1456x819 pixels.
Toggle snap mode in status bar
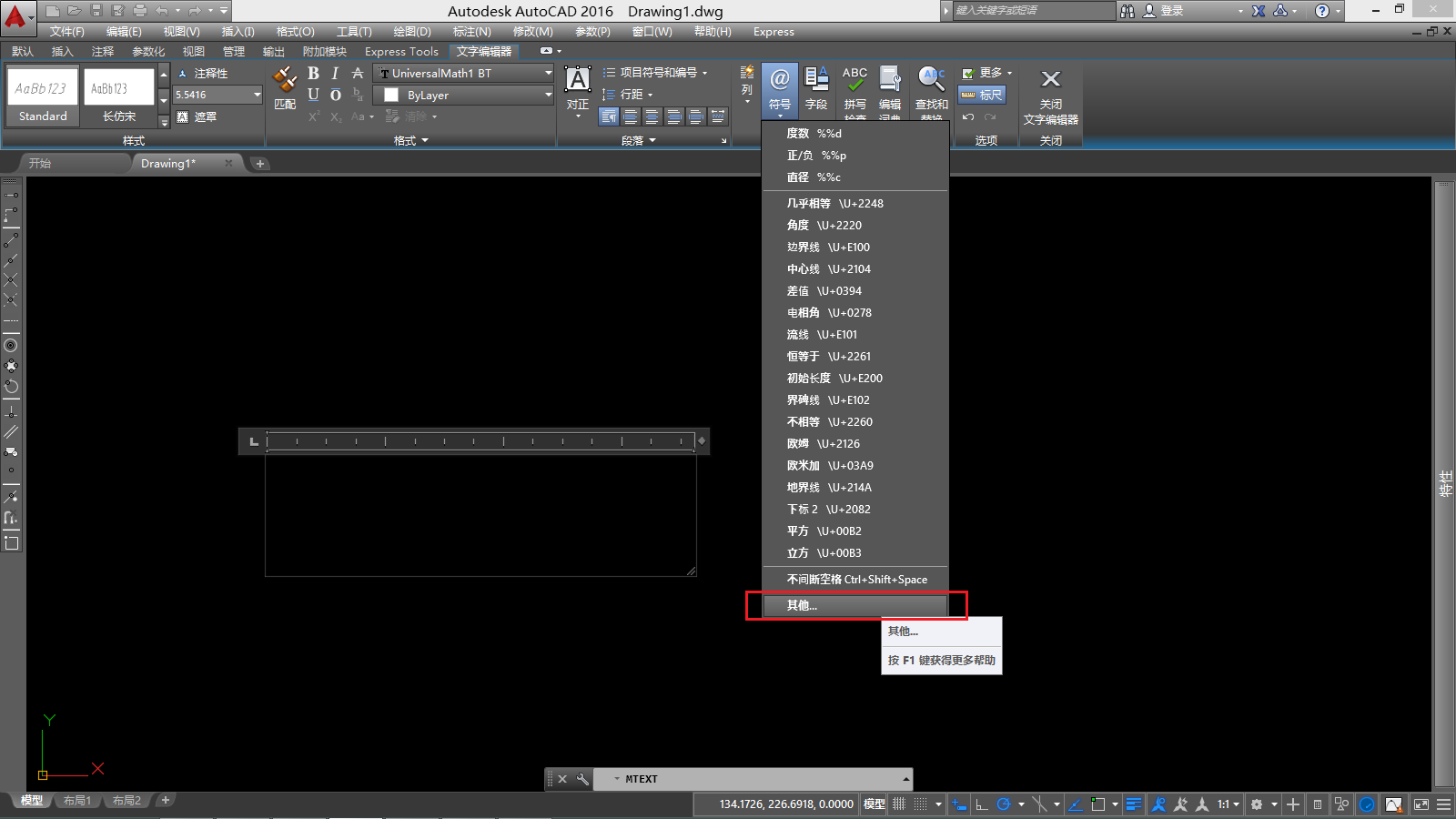(921, 804)
